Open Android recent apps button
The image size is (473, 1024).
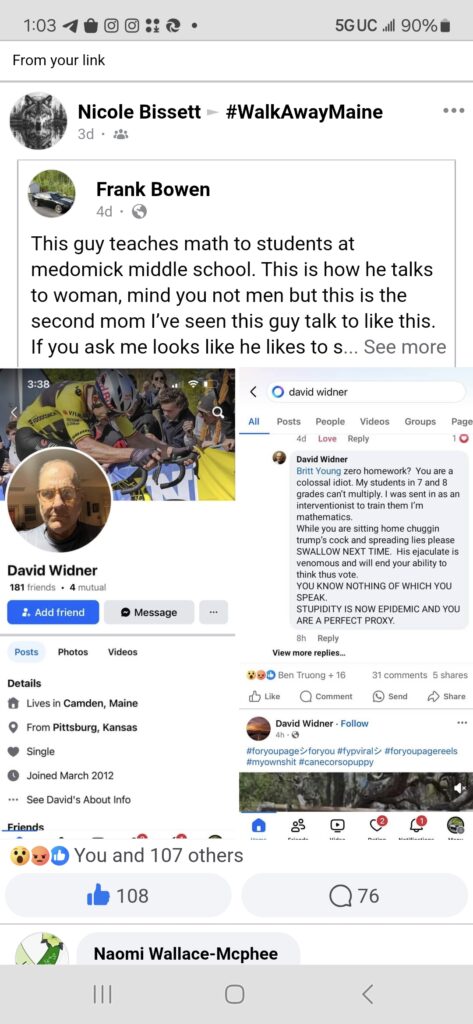pyautogui.click(x=103, y=994)
